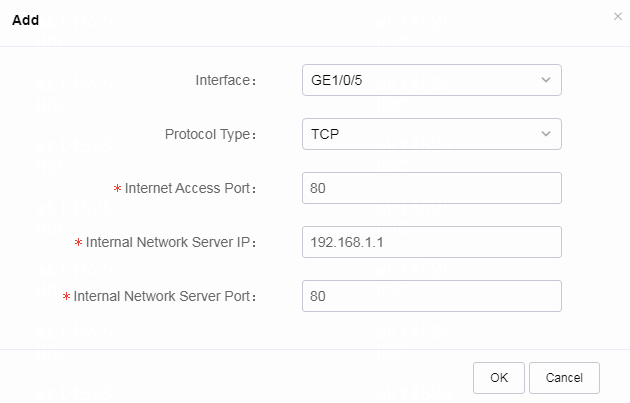Click the Internal Network Server Port label
The width and height of the screenshot is (630, 403).
click(x=165, y=296)
